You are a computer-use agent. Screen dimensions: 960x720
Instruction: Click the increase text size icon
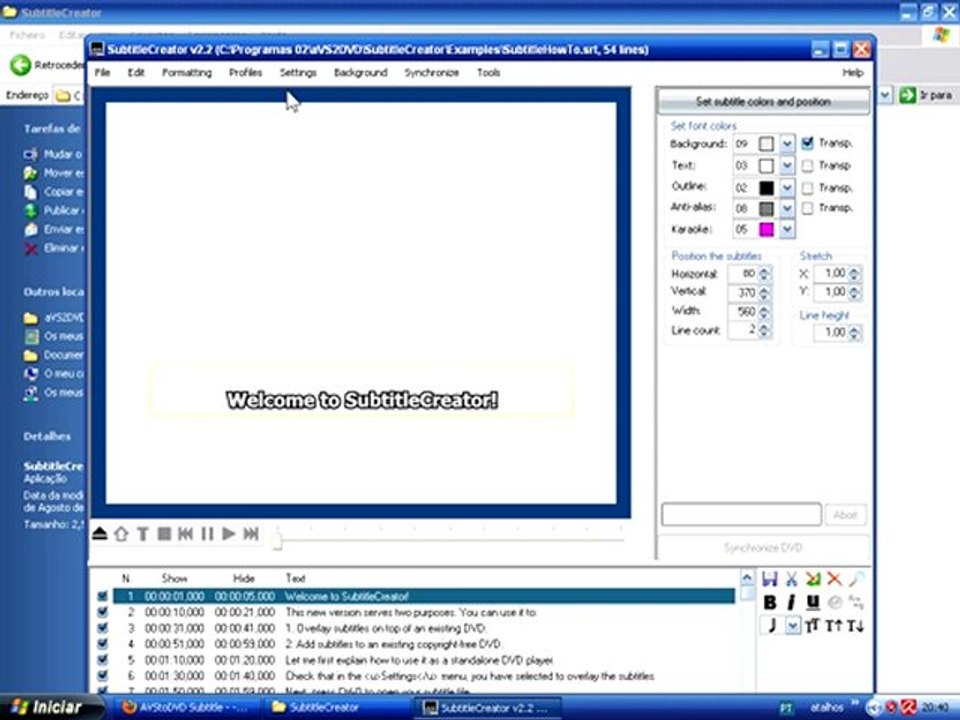point(834,626)
